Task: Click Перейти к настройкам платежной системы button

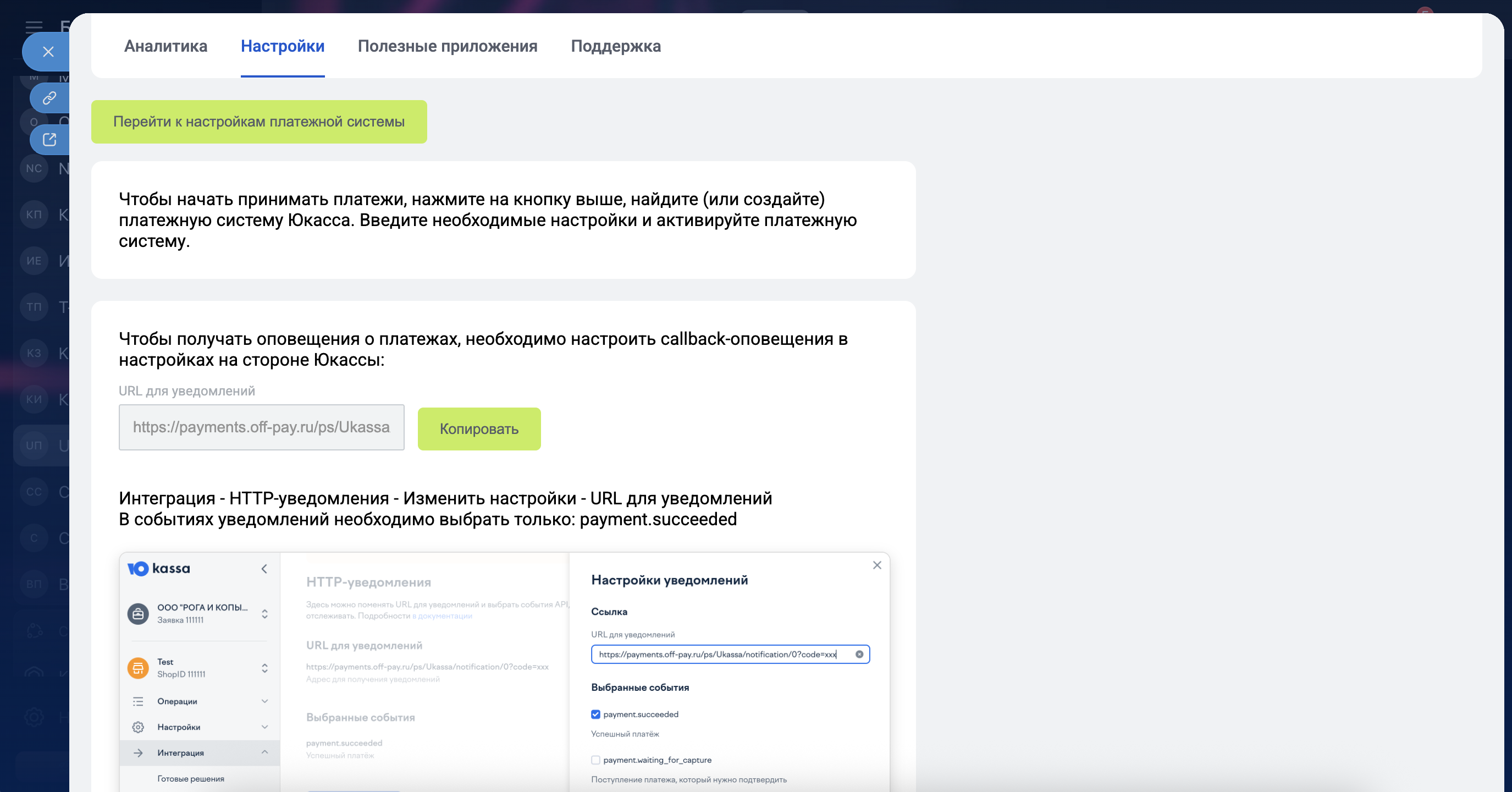Action: coord(259,122)
